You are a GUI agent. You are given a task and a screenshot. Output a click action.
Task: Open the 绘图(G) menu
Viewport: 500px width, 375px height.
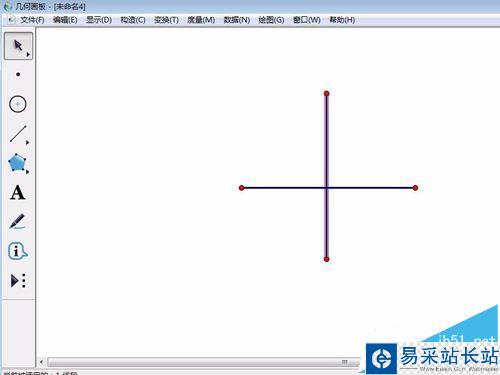click(271, 20)
